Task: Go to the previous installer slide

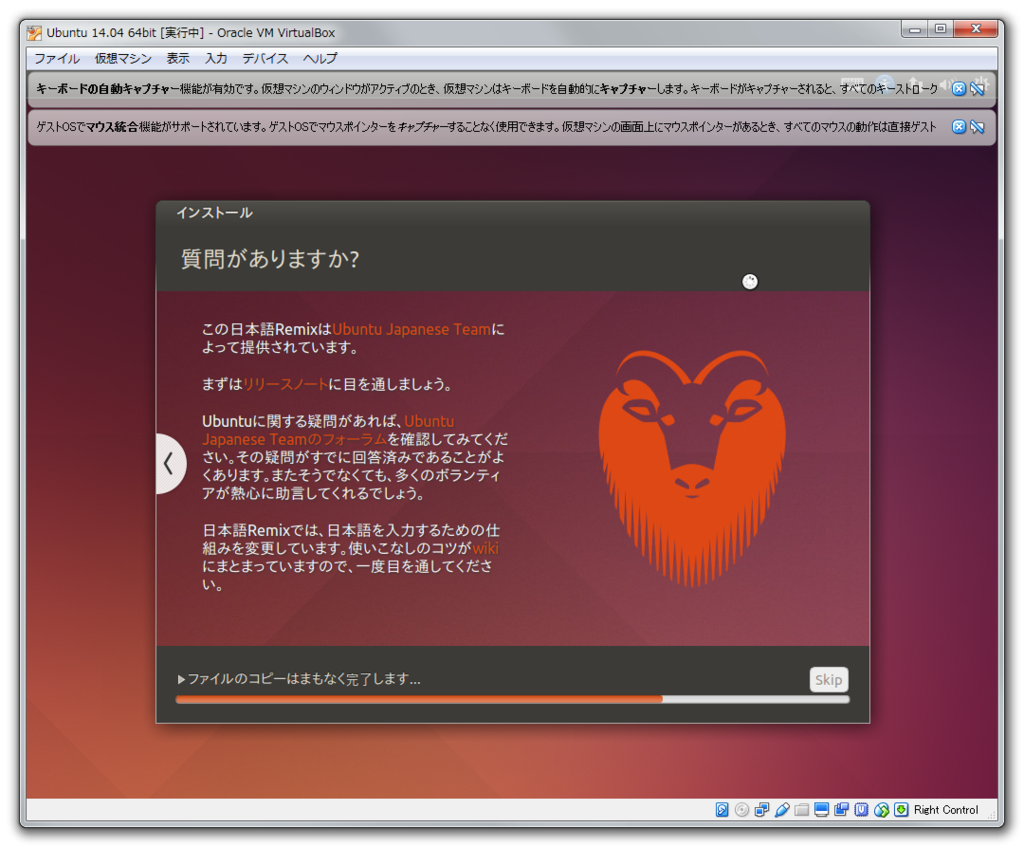Action: point(170,464)
